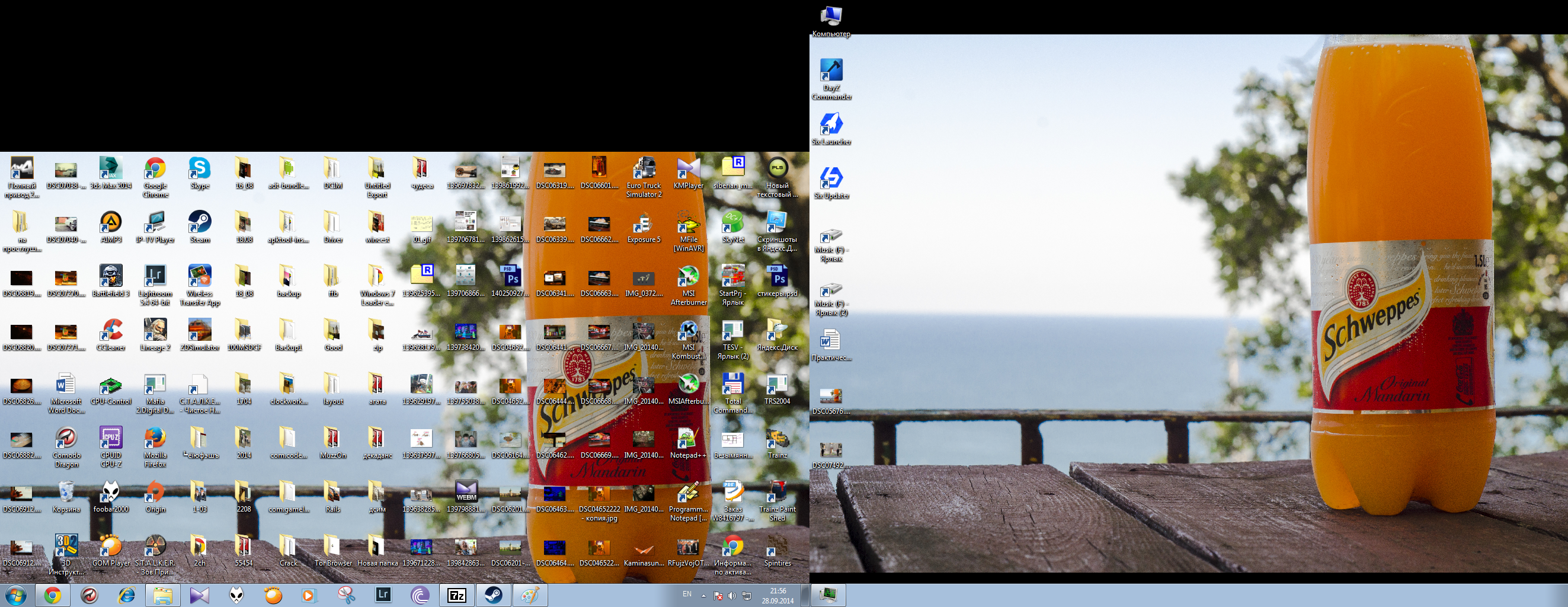Select the Notepad++ desktop shortcut
The height and width of the screenshot is (607, 1568).
pos(689,443)
